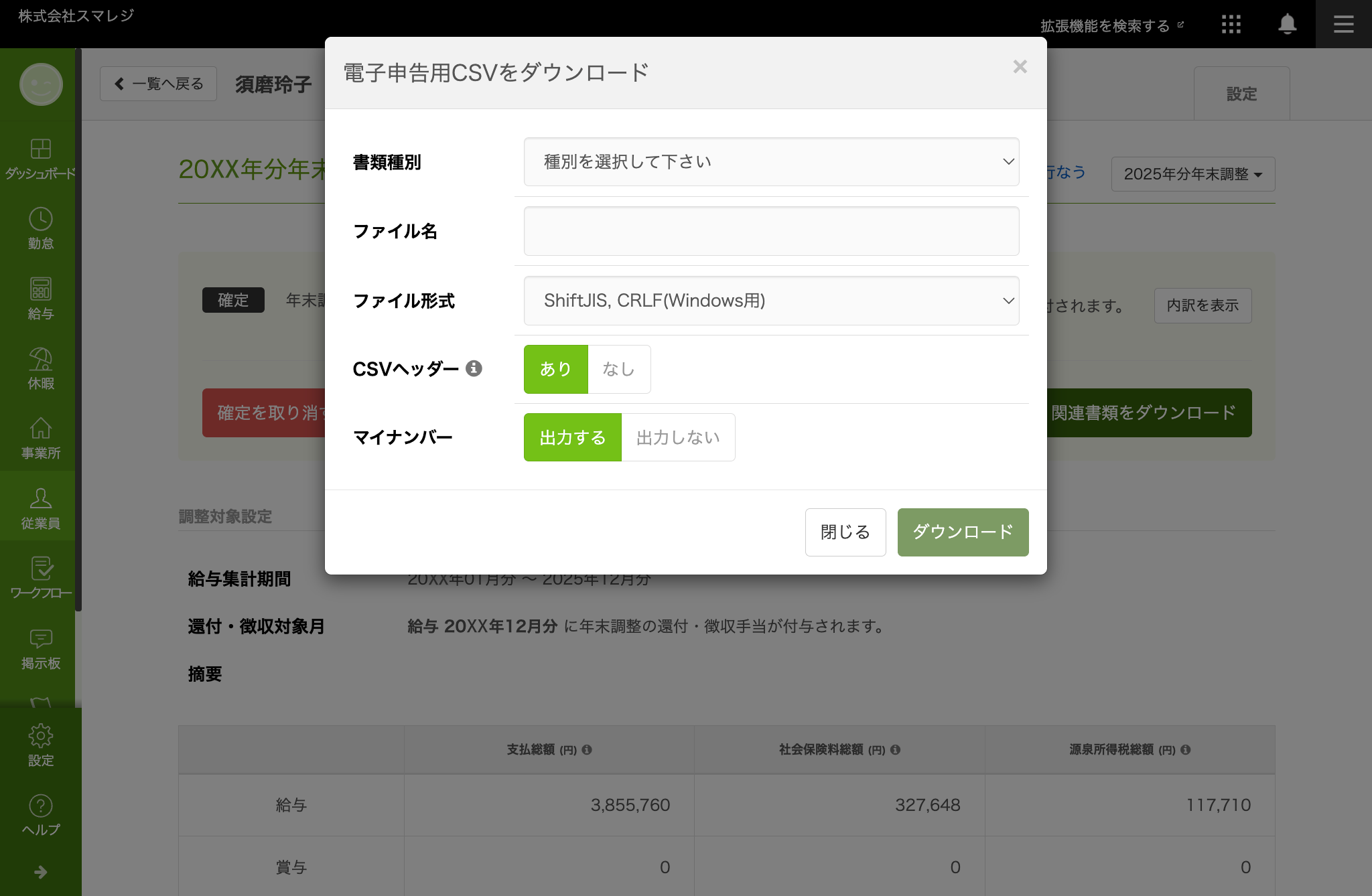The image size is (1372, 896).
Task: Set CSVヘッダー to なし
Action: pos(618,369)
